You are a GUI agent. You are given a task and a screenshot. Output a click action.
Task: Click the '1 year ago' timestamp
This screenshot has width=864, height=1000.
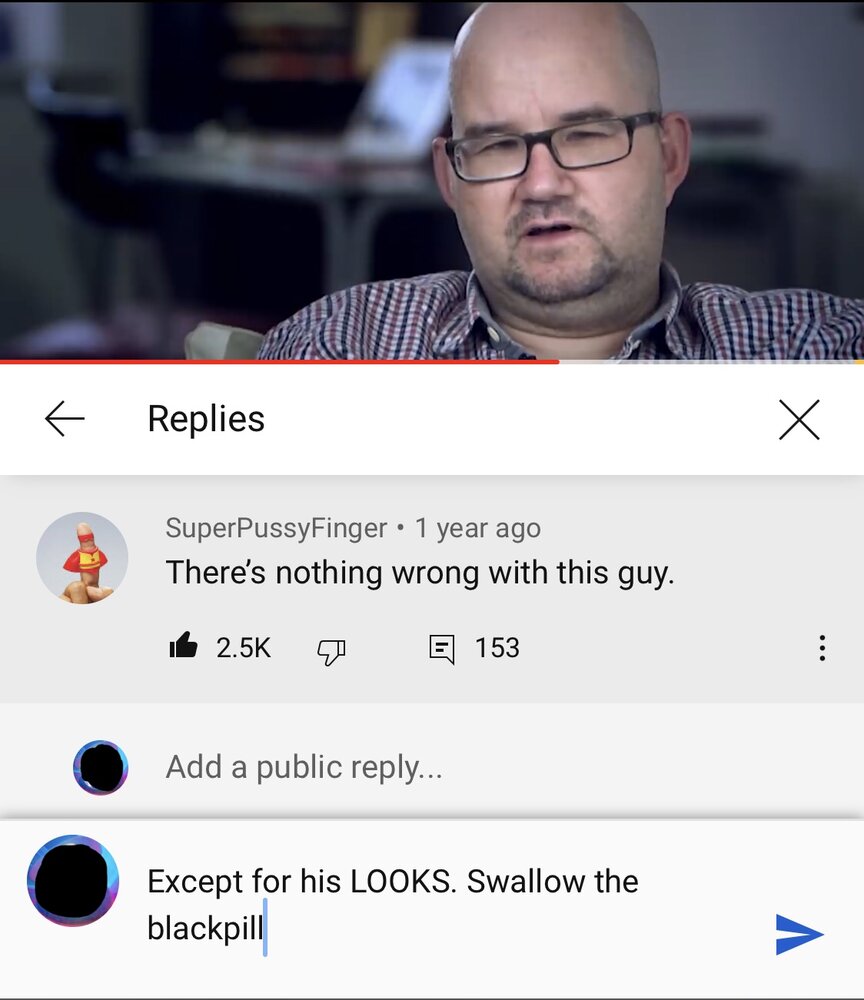tap(478, 528)
